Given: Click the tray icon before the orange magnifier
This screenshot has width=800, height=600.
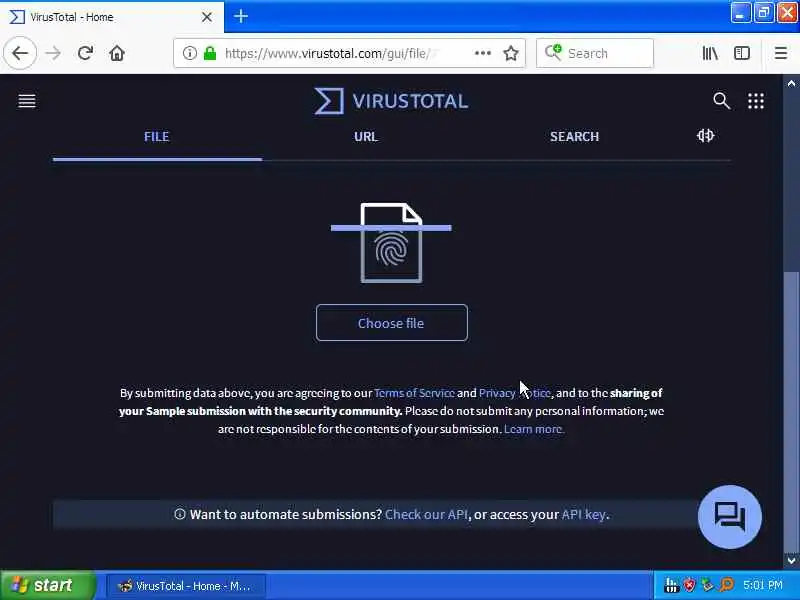Looking at the screenshot, I should point(708,585).
